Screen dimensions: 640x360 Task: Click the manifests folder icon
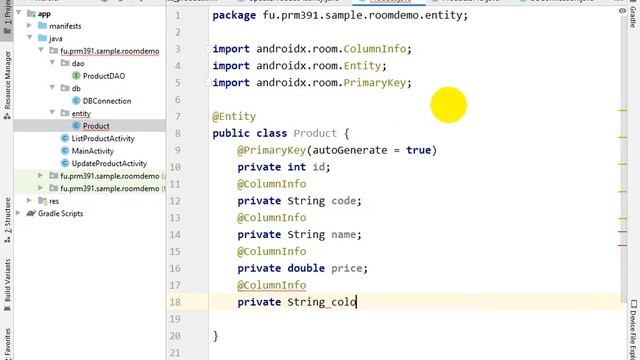(42, 26)
